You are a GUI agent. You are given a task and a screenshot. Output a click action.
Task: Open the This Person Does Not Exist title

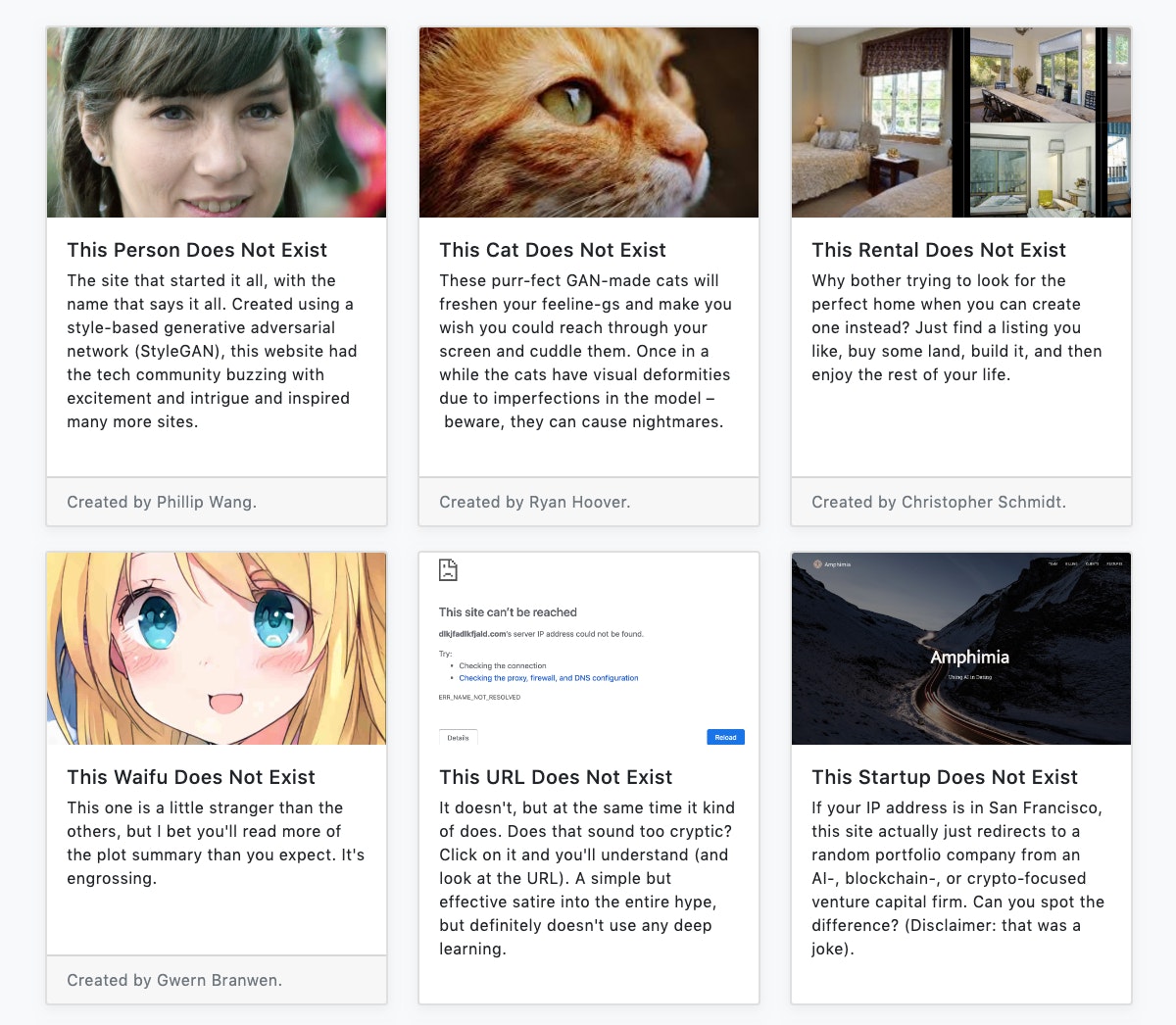click(197, 250)
